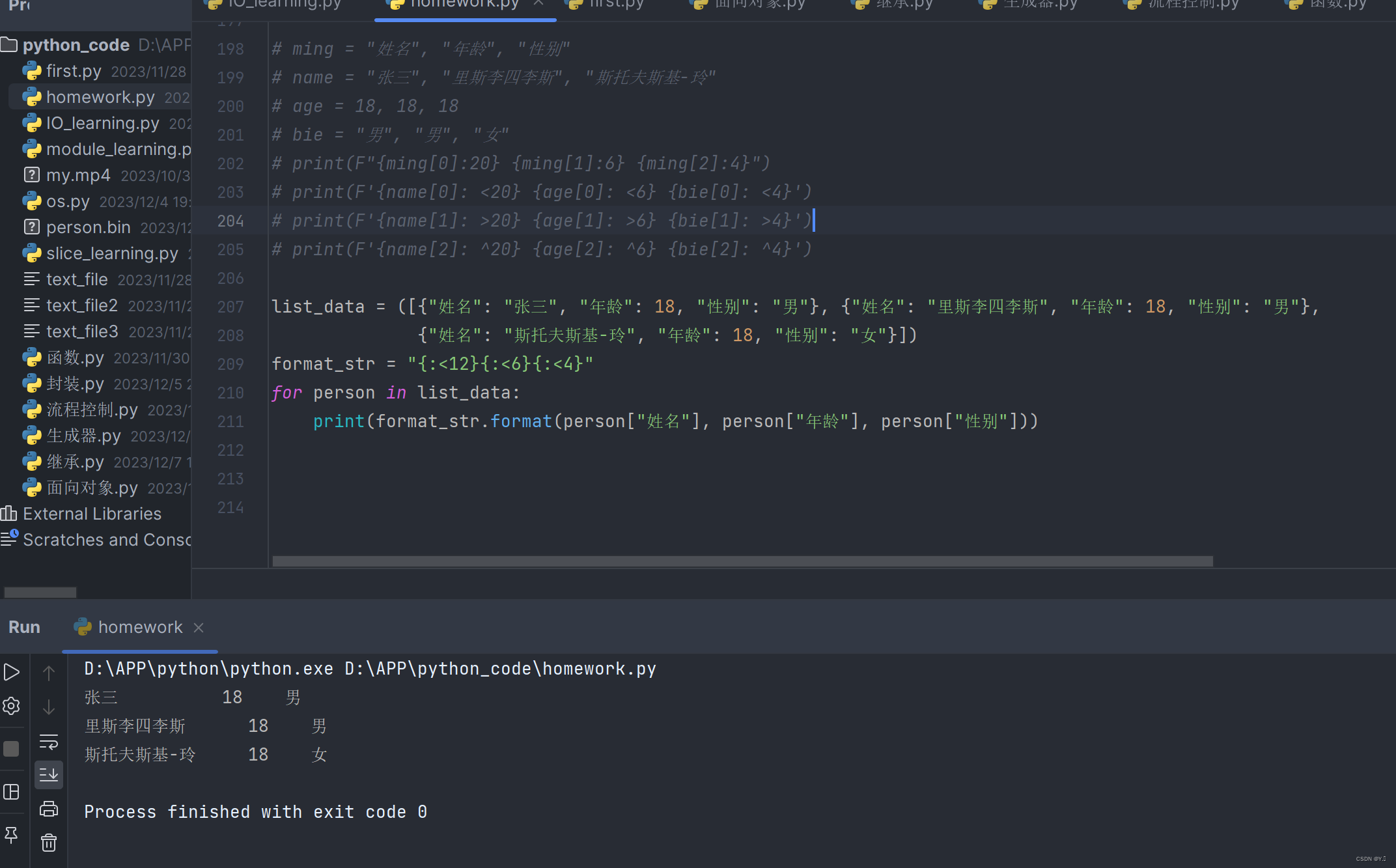This screenshot has width=1396, height=868.
Task: Click line number 207 in the gutter
Action: [230, 307]
